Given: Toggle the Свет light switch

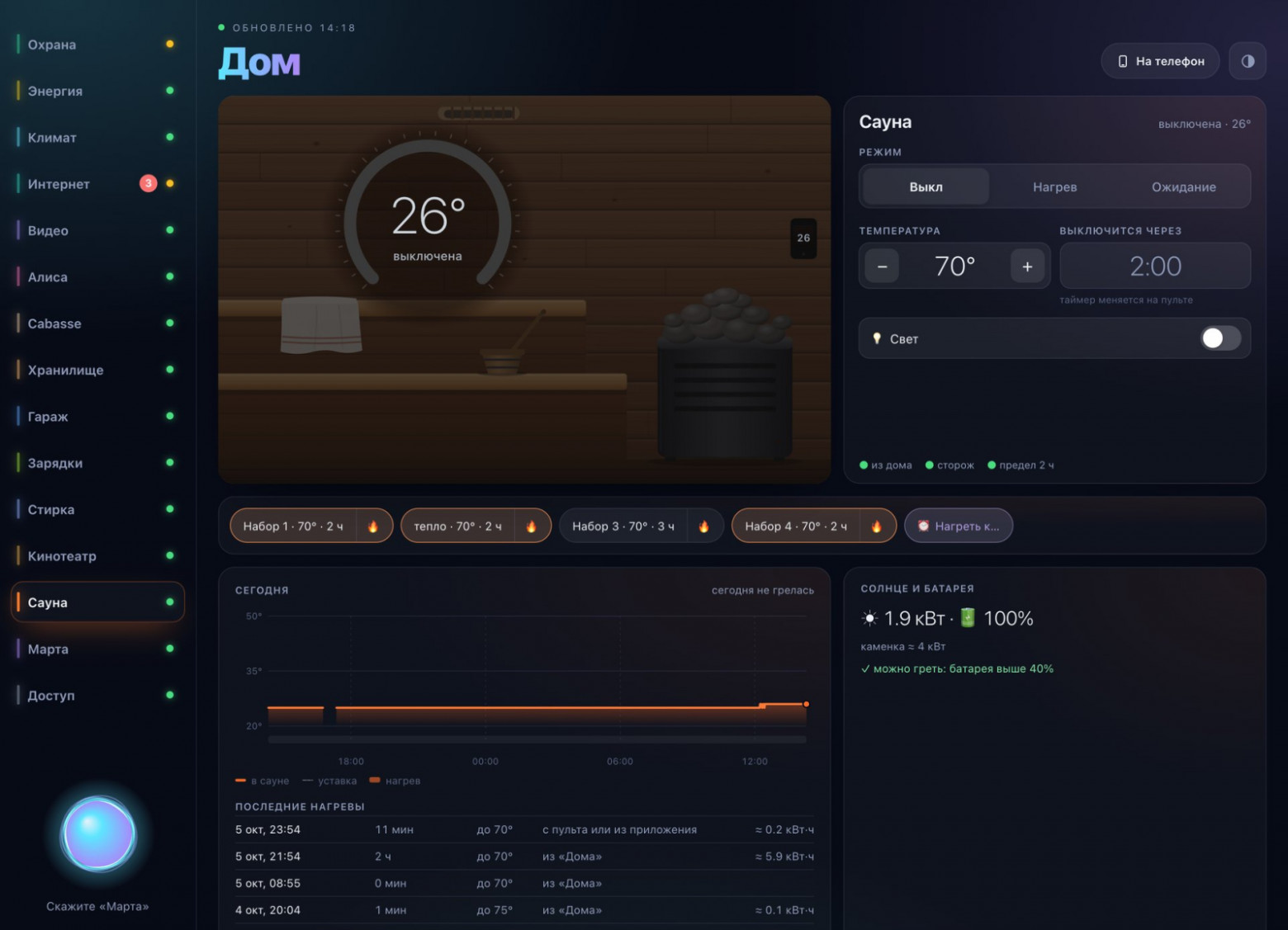Looking at the screenshot, I should click(1220, 338).
